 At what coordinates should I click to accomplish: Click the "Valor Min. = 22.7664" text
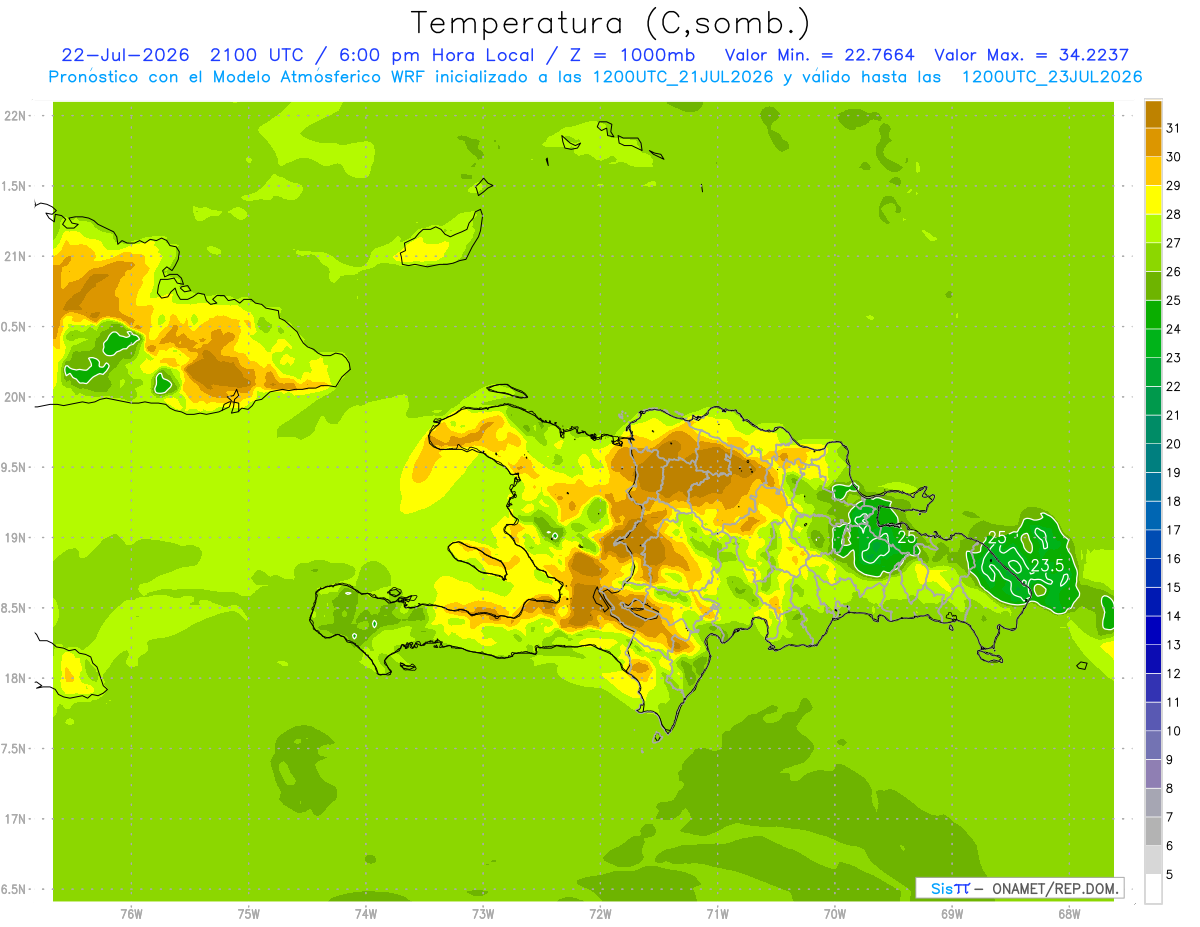coord(820,55)
